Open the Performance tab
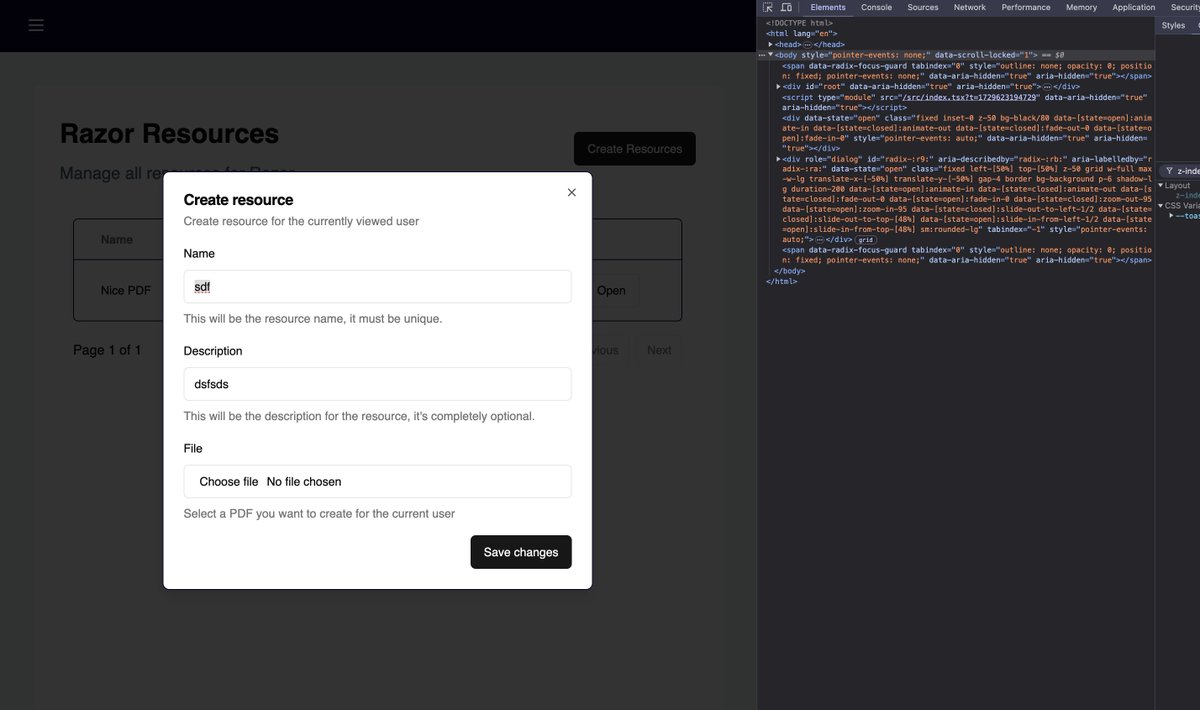Image resolution: width=1200 pixels, height=710 pixels. pyautogui.click(x=1026, y=7)
